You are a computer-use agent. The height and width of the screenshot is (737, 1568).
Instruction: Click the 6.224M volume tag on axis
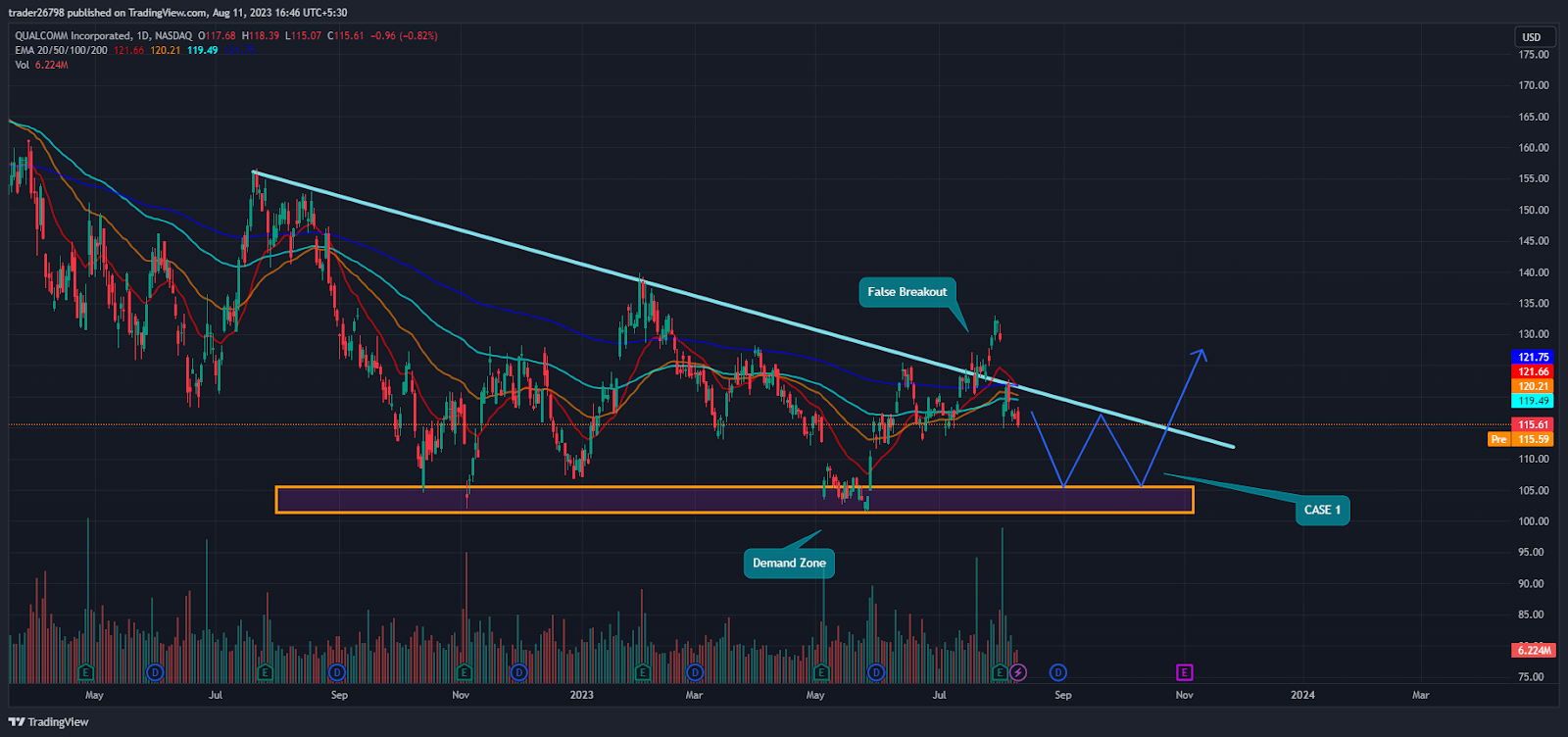click(x=1534, y=651)
